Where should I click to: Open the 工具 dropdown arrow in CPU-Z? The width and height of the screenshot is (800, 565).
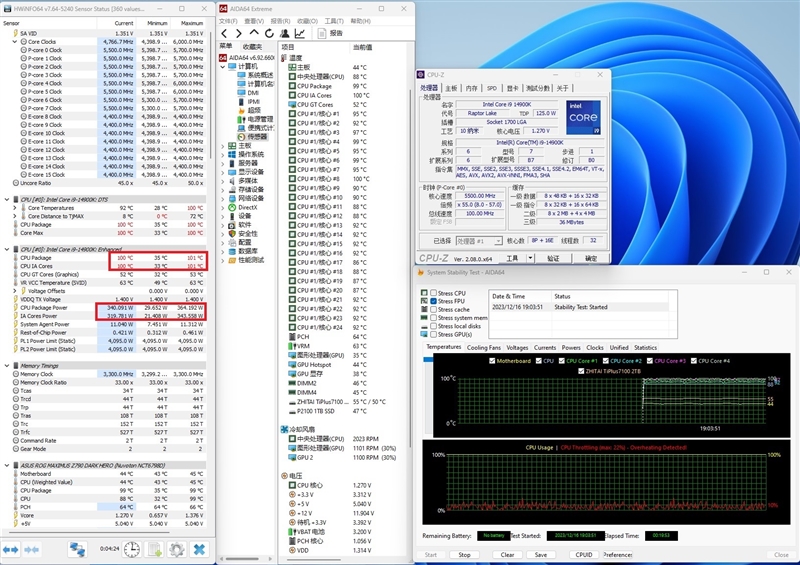pyautogui.click(x=531, y=258)
